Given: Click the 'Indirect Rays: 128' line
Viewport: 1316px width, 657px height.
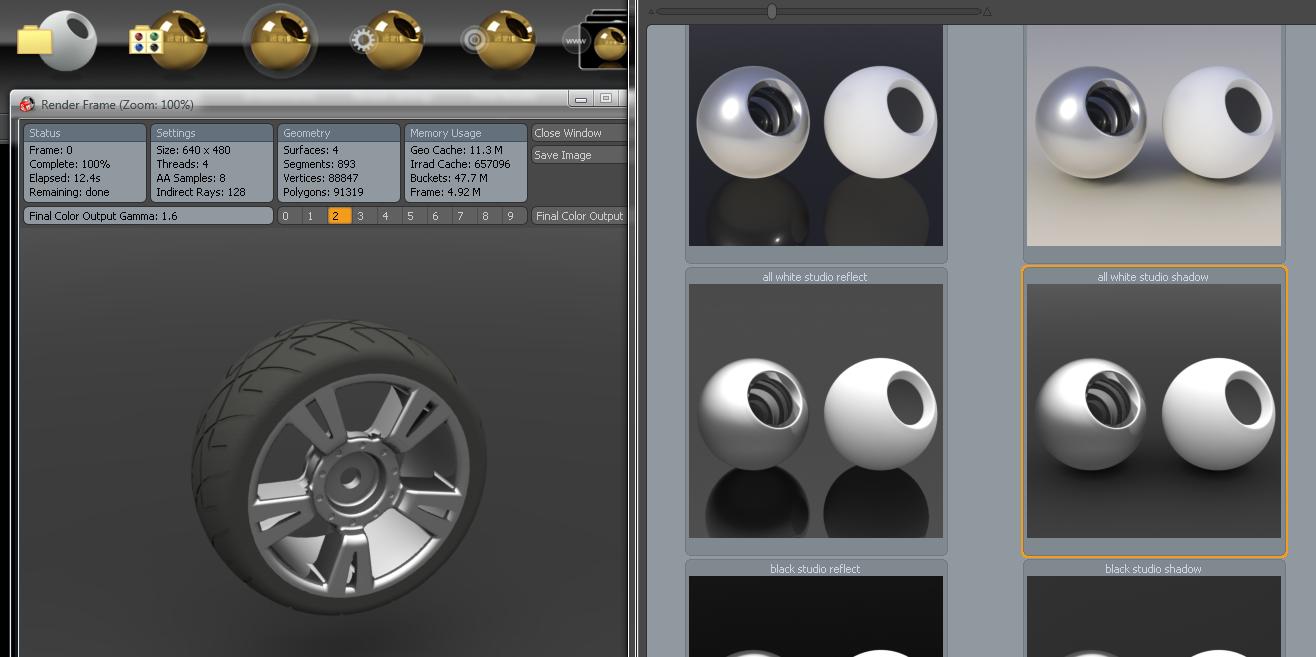Looking at the screenshot, I should tap(201, 192).
